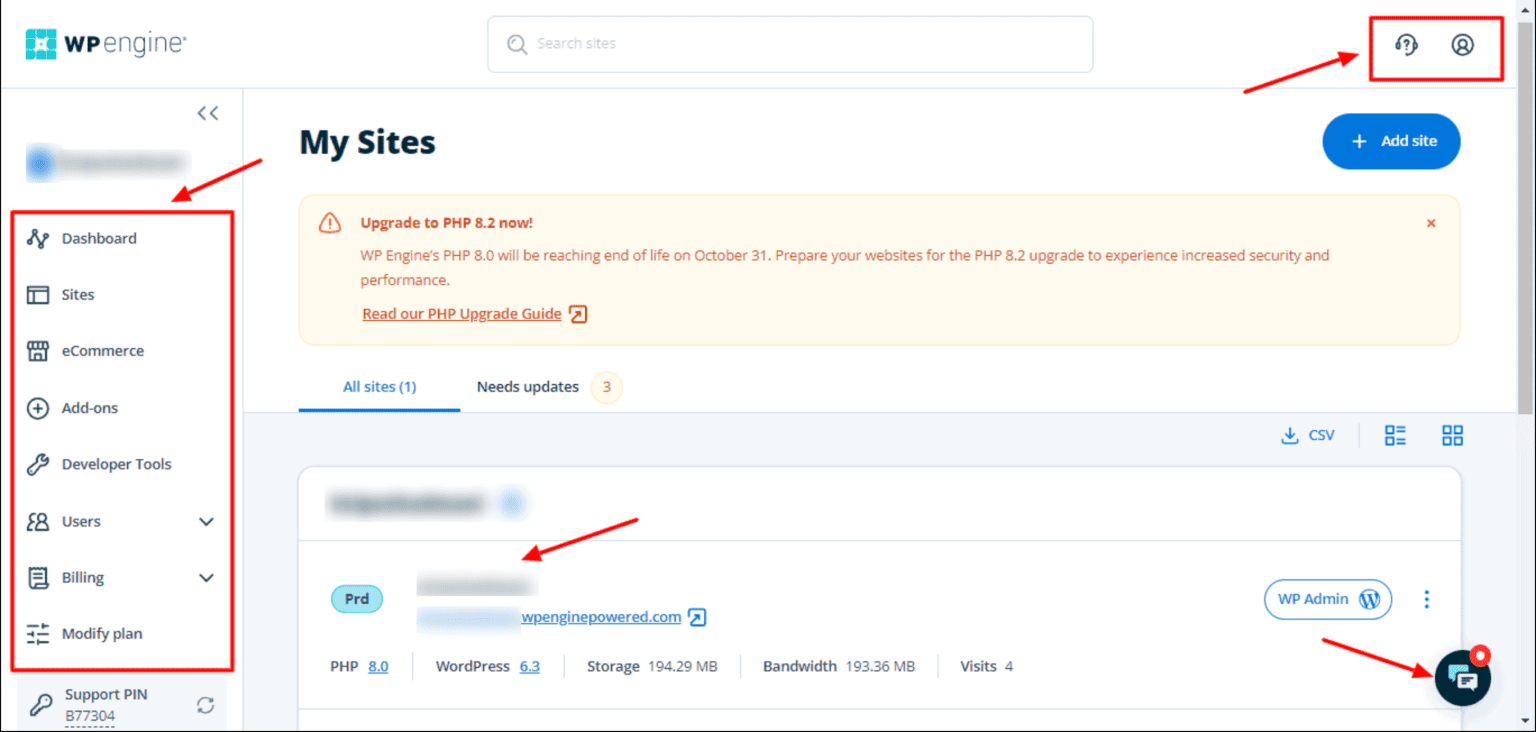Go to Developer Tools in sidebar
This screenshot has width=1536, height=732.
click(x=116, y=464)
